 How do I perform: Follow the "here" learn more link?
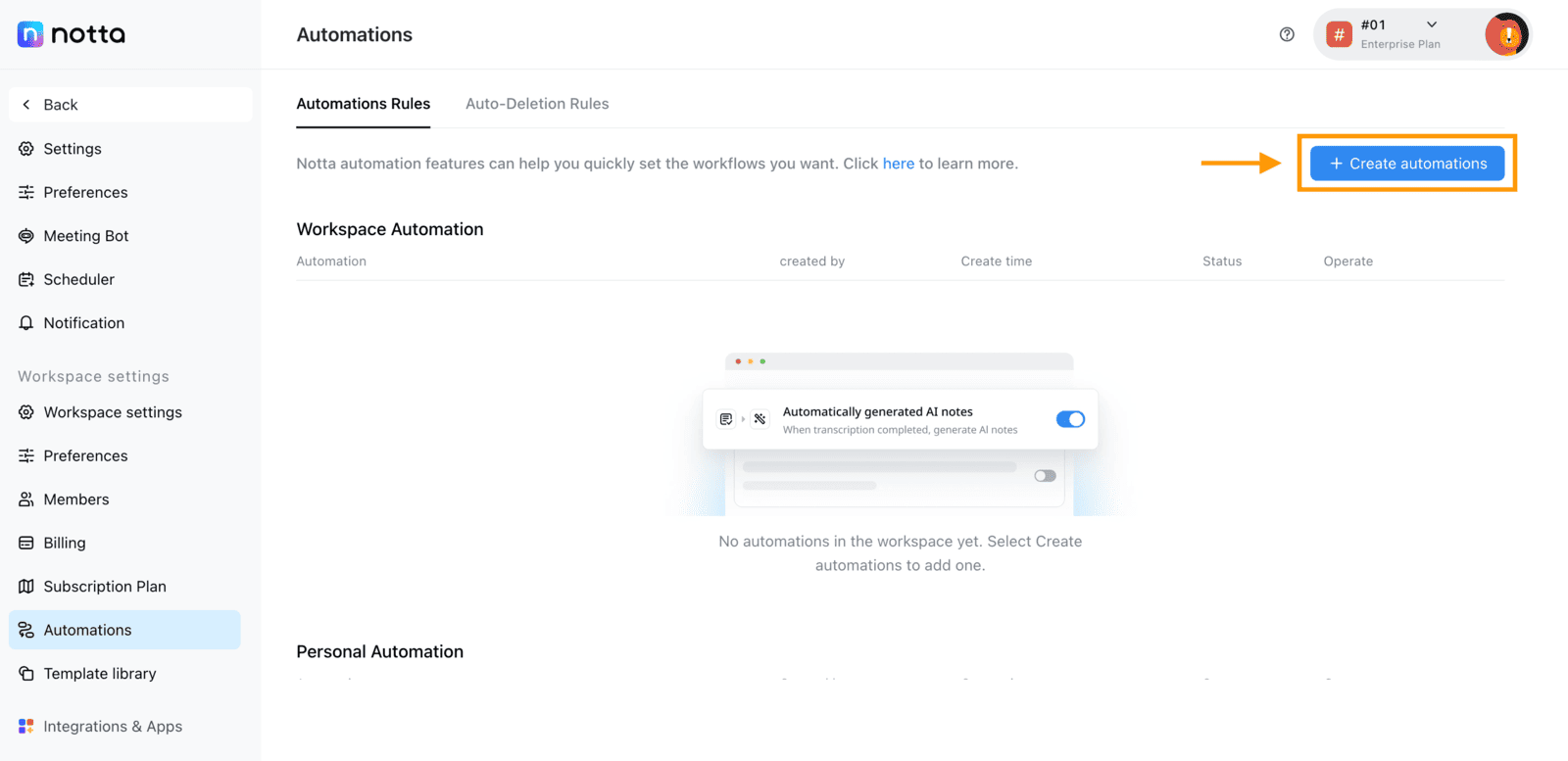click(x=899, y=164)
